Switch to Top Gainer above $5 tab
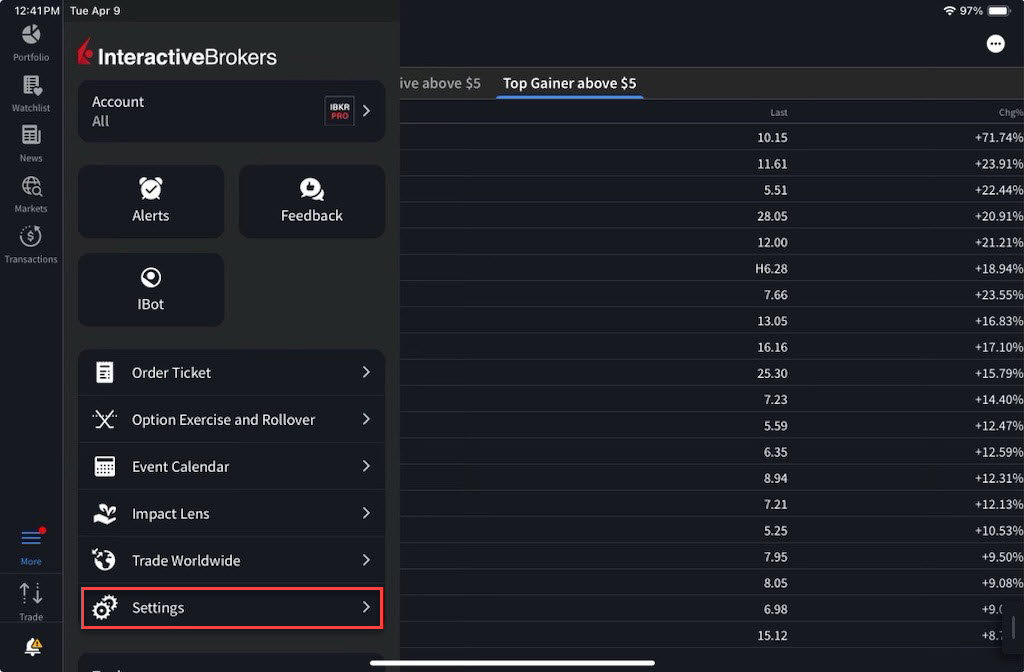Viewport: 1024px width, 672px height. click(x=569, y=83)
